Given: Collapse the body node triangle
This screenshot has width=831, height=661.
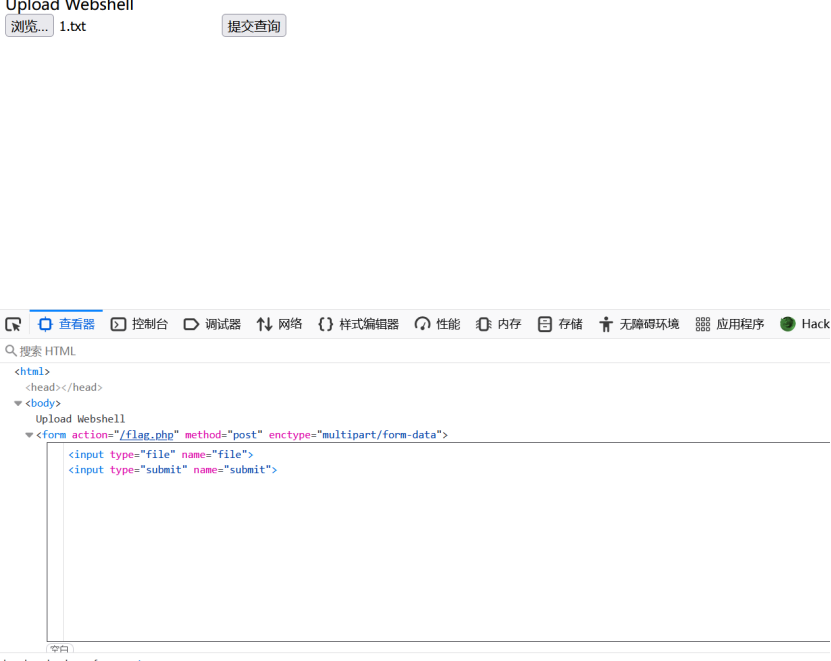Looking at the screenshot, I should pyautogui.click(x=18, y=403).
